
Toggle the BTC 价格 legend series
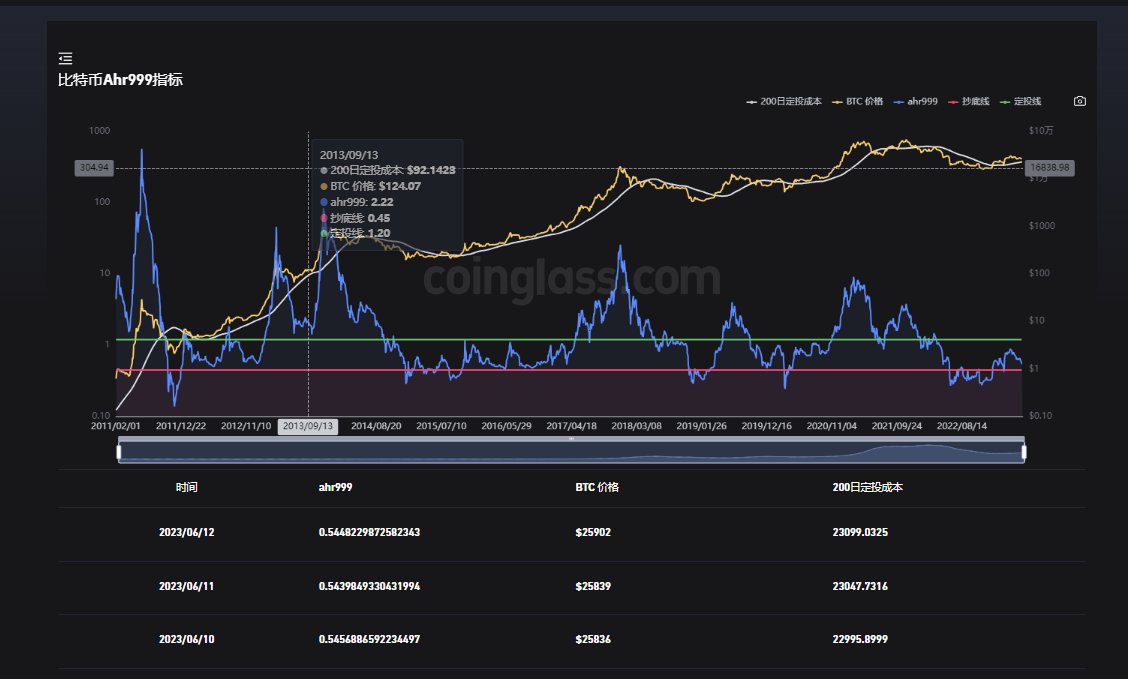click(858, 101)
